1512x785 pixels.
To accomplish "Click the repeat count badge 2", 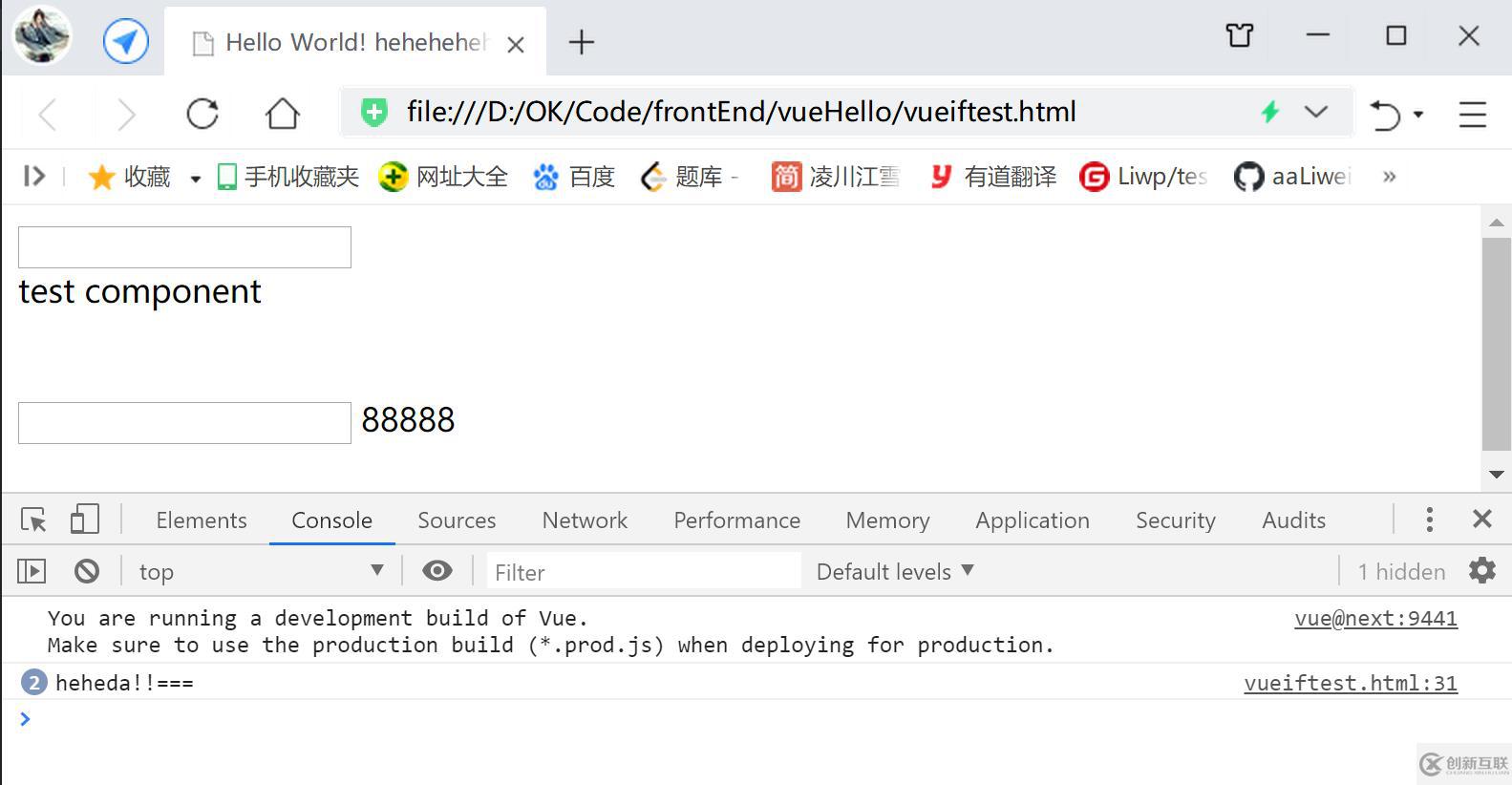I will [x=33, y=683].
